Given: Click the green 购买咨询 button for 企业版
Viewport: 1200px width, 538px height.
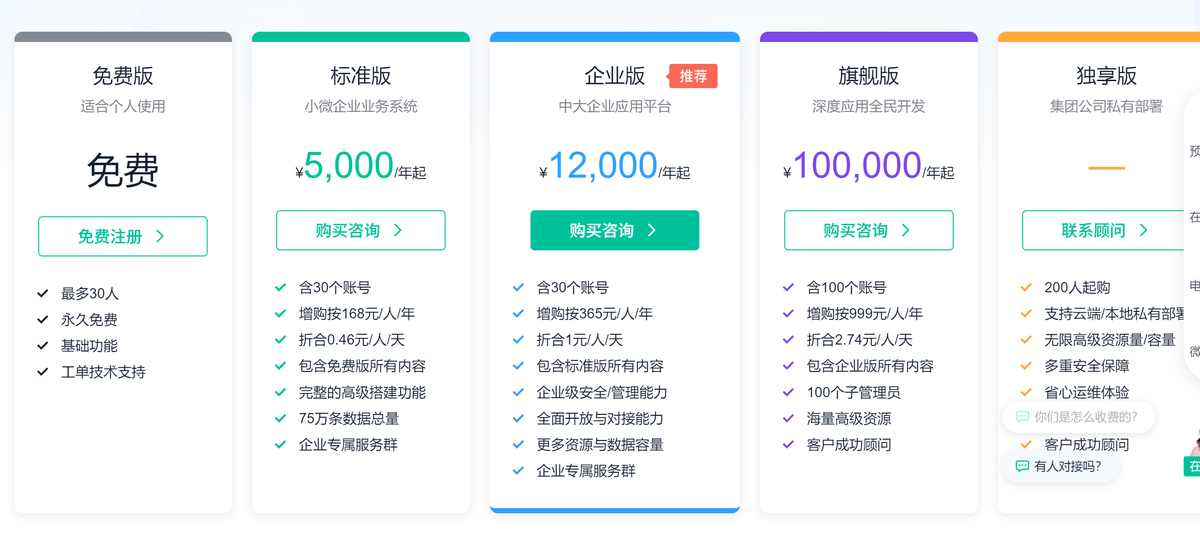Looking at the screenshot, I should point(614,230).
